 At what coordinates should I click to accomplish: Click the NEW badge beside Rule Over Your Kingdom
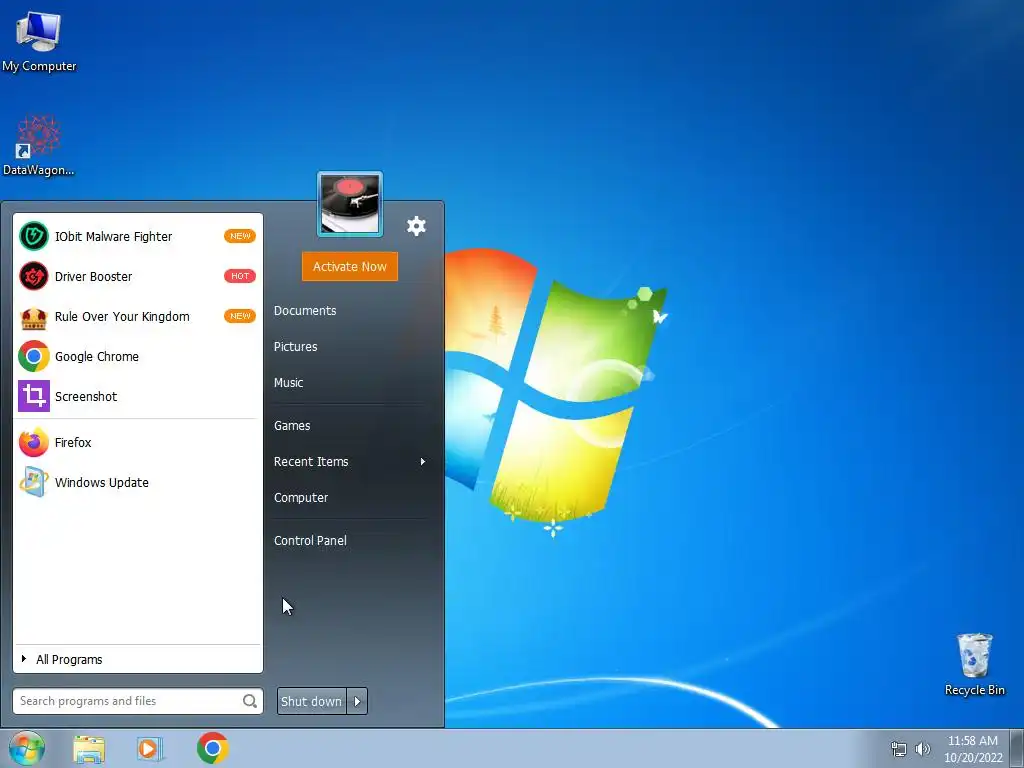(x=240, y=316)
